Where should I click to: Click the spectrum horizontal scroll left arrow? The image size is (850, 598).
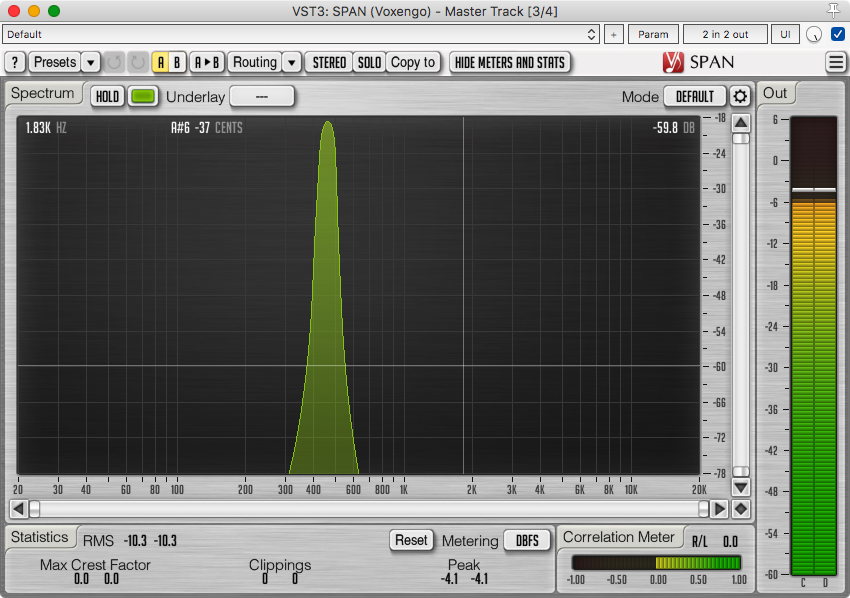(x=34, y=509)
